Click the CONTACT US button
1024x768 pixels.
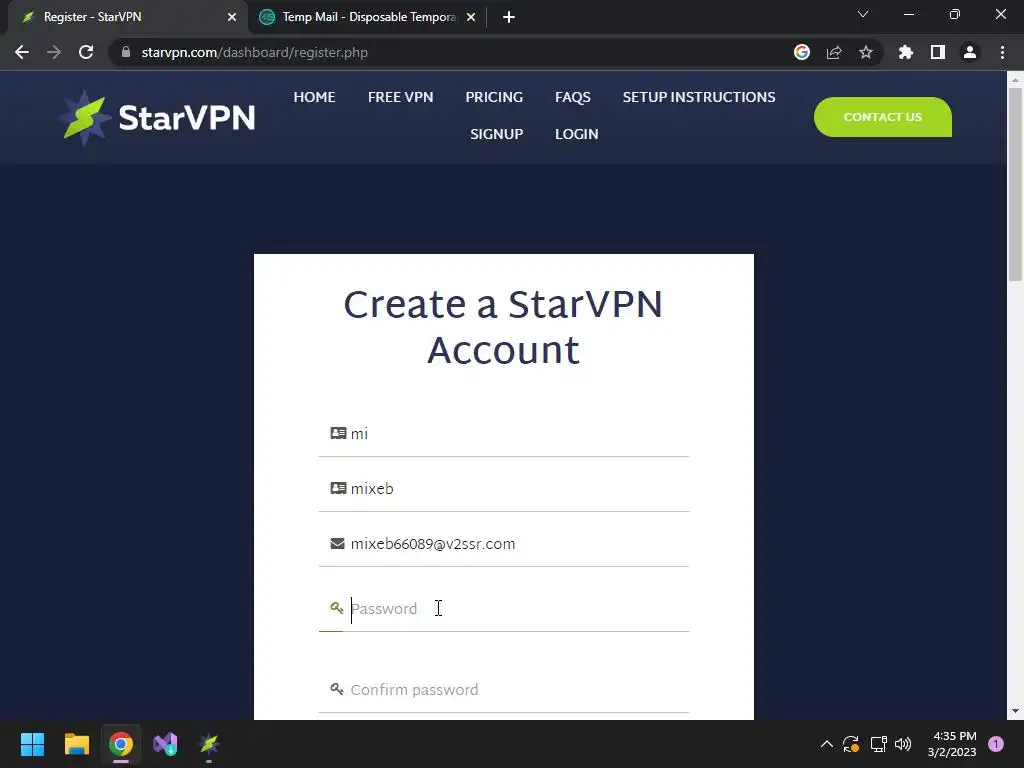tap(882, 117)
